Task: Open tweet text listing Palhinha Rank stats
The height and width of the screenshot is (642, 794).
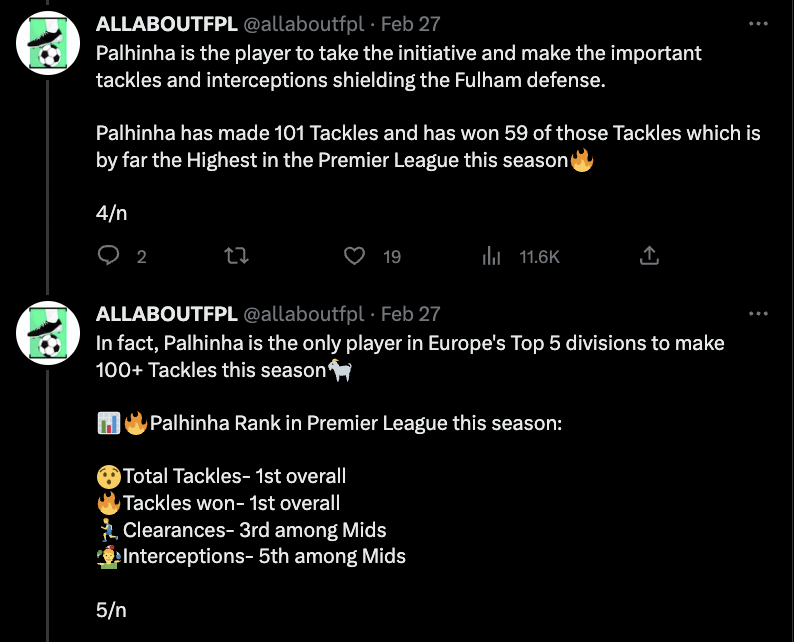Action: coord(330,423)
